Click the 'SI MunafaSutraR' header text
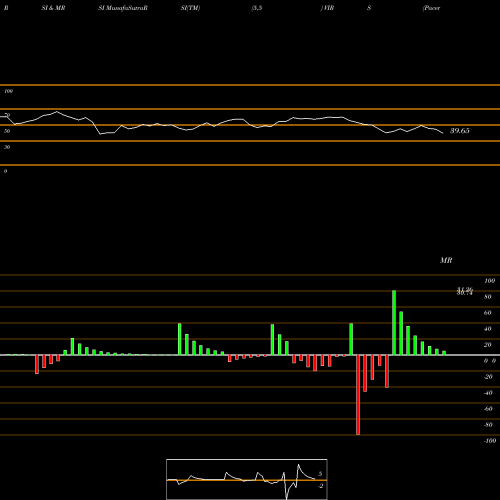Image resolution: width=500 pixels, height=500 pixels. (x=123, y=8)
